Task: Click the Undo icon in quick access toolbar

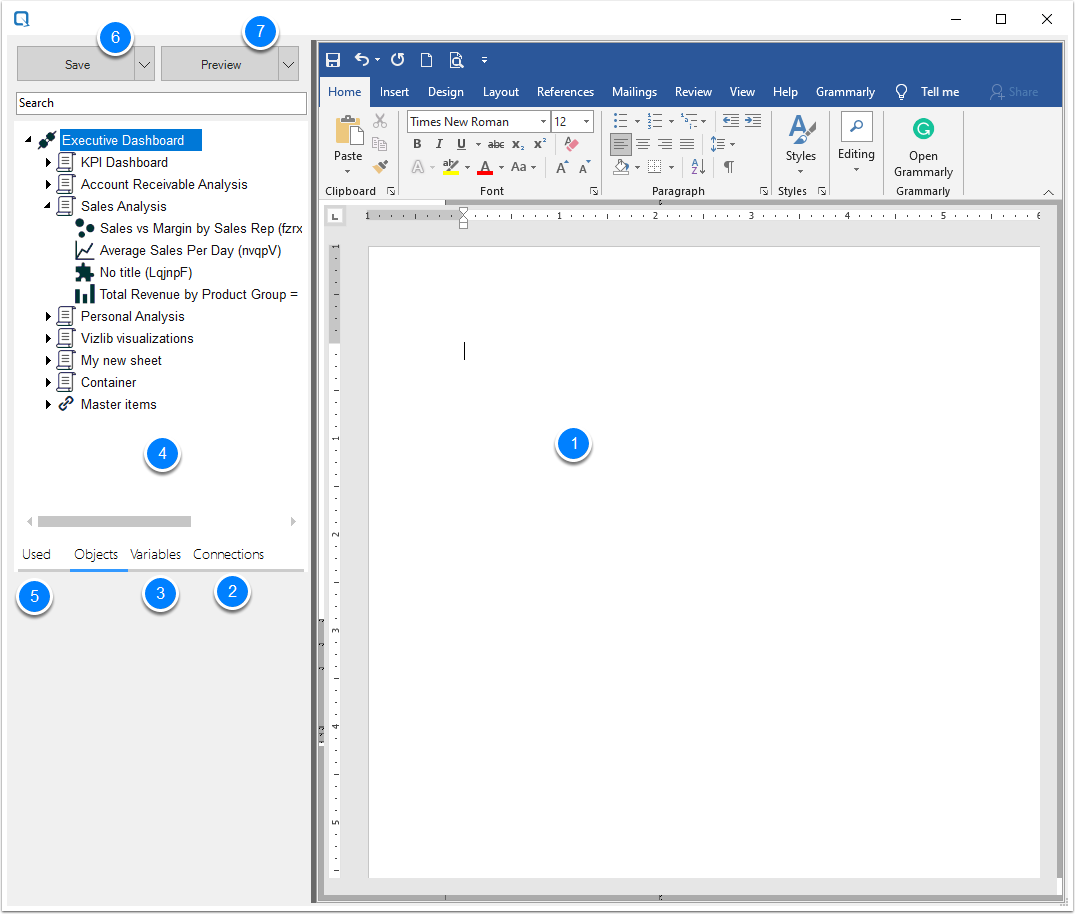Action: 362,59
